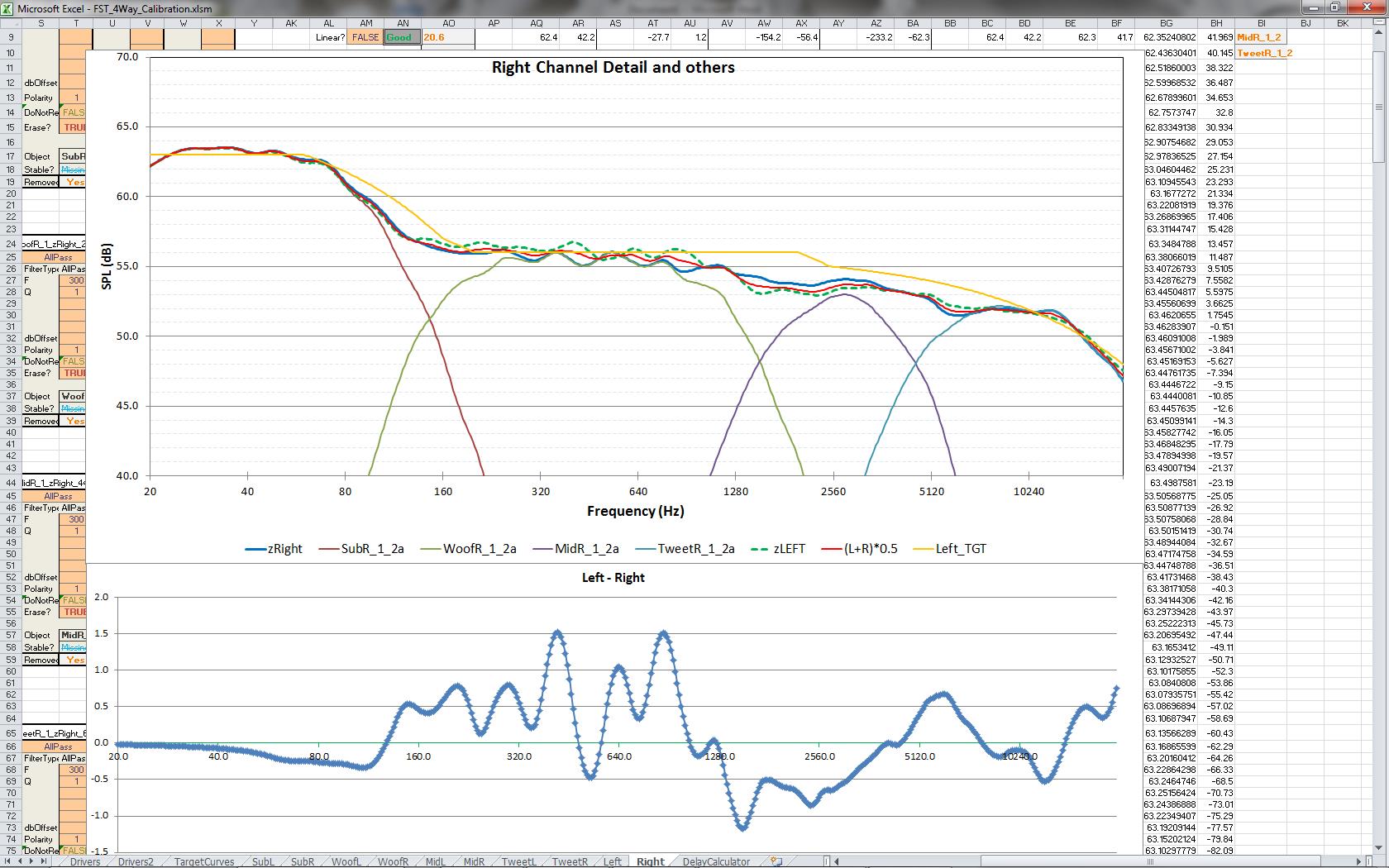Screen dimensions: 1389x868
Task: Select column header BH
Action: pos(1215,23)
